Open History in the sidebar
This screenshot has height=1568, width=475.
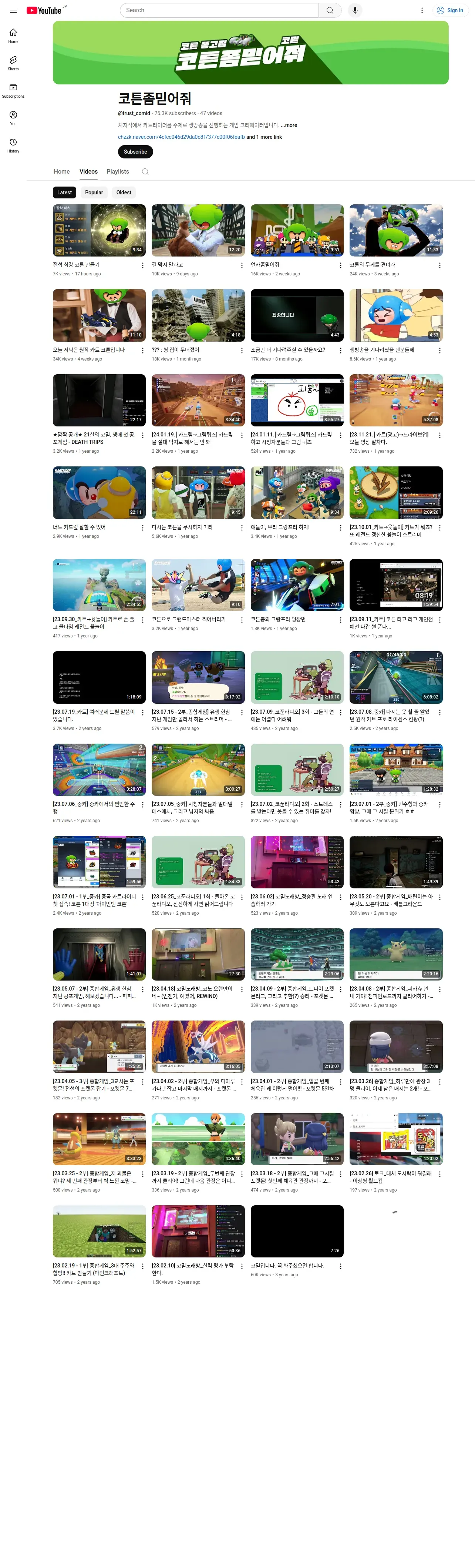coord(13,145)
